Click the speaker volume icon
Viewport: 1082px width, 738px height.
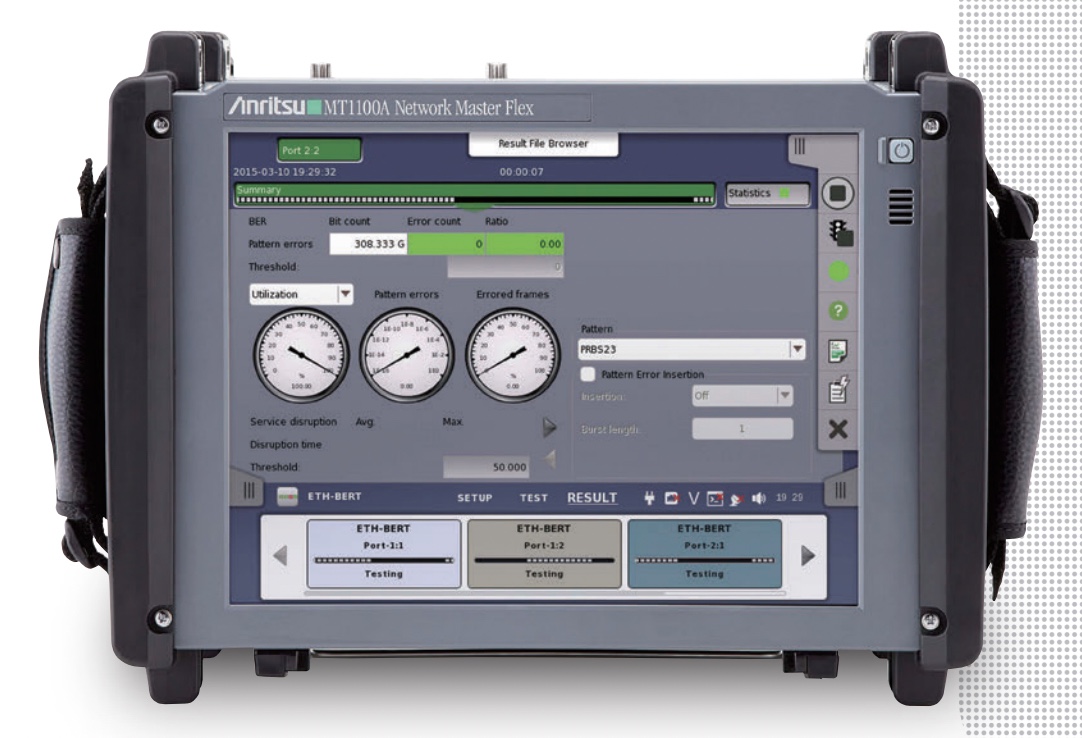[x=758, y=498]
